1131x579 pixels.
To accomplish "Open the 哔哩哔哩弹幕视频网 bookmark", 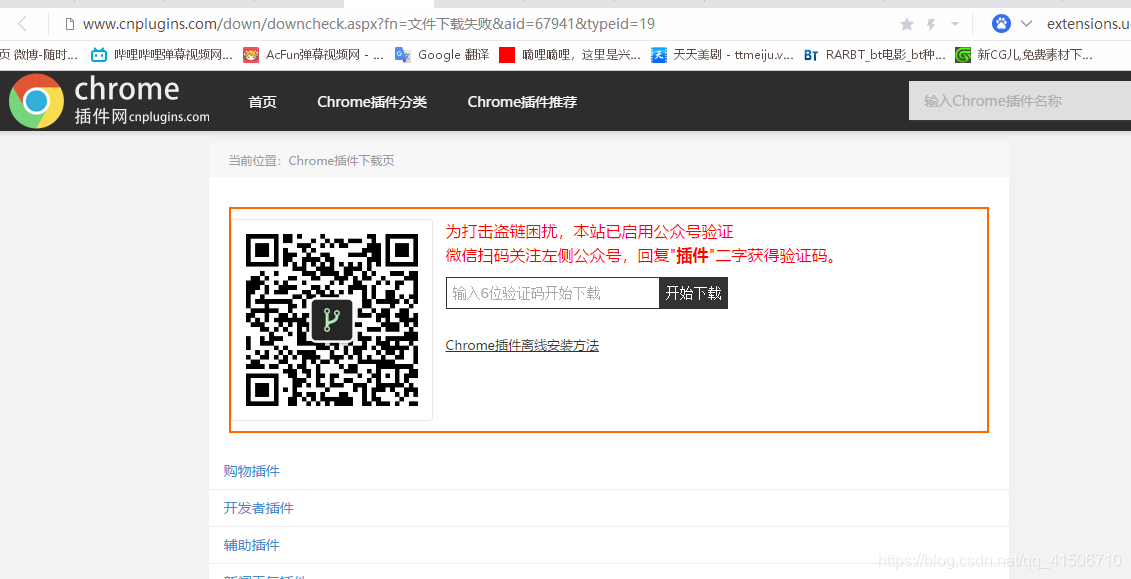I will click(162, 54).
